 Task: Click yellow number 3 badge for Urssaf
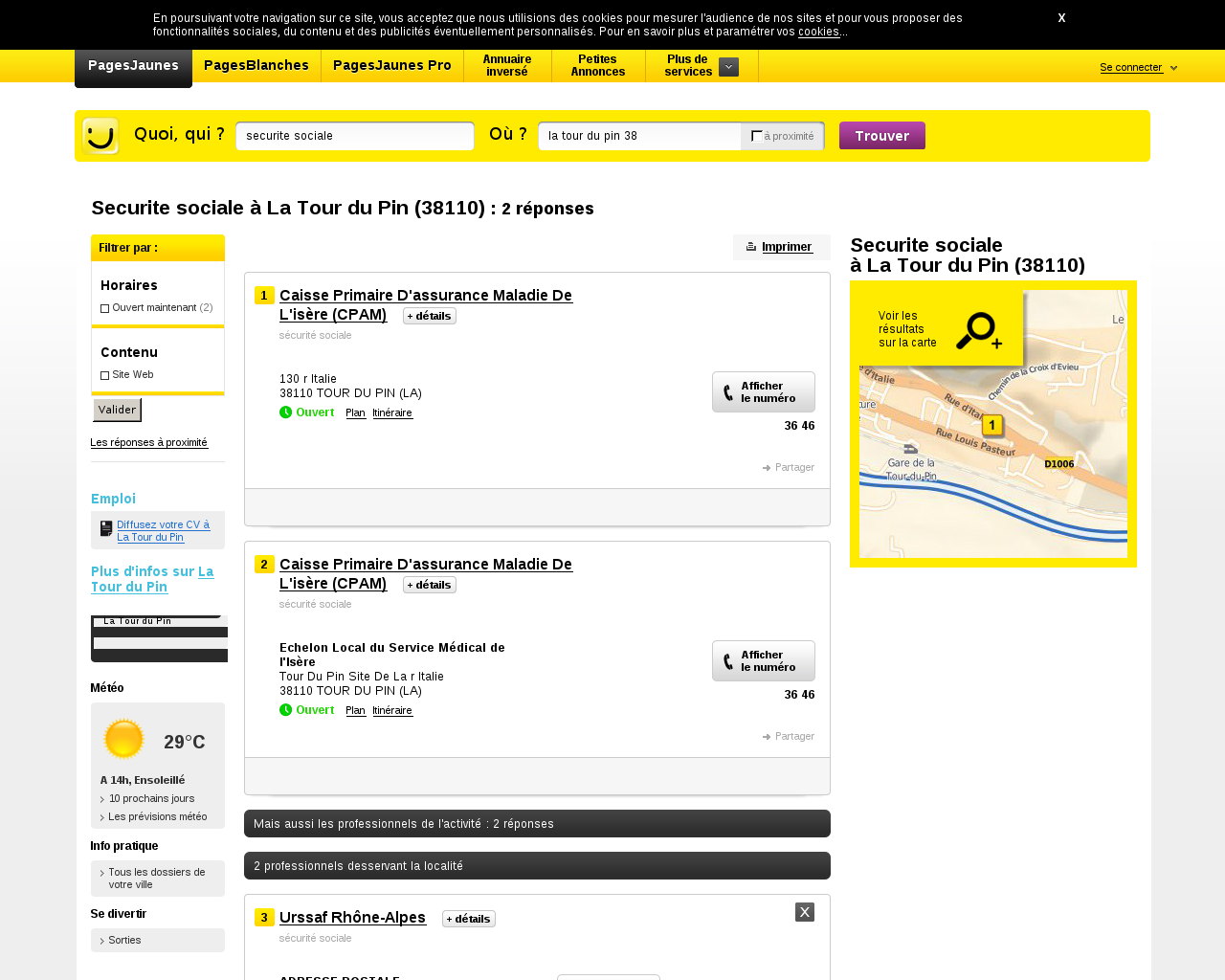click(x=264, y=918)
